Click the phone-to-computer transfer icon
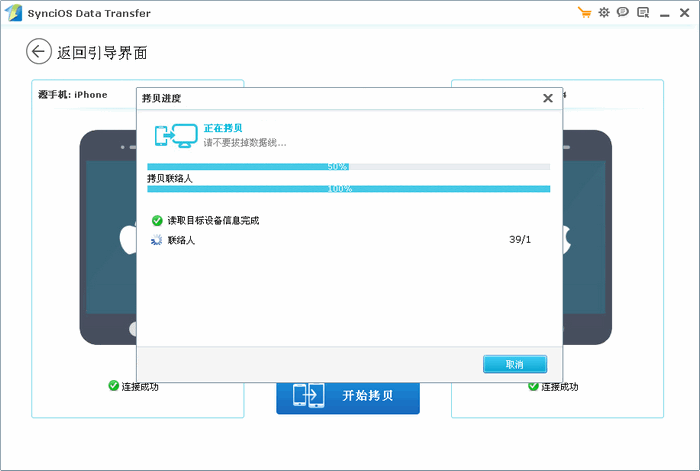Screen dimensions: 700x471 coord(176,136)
